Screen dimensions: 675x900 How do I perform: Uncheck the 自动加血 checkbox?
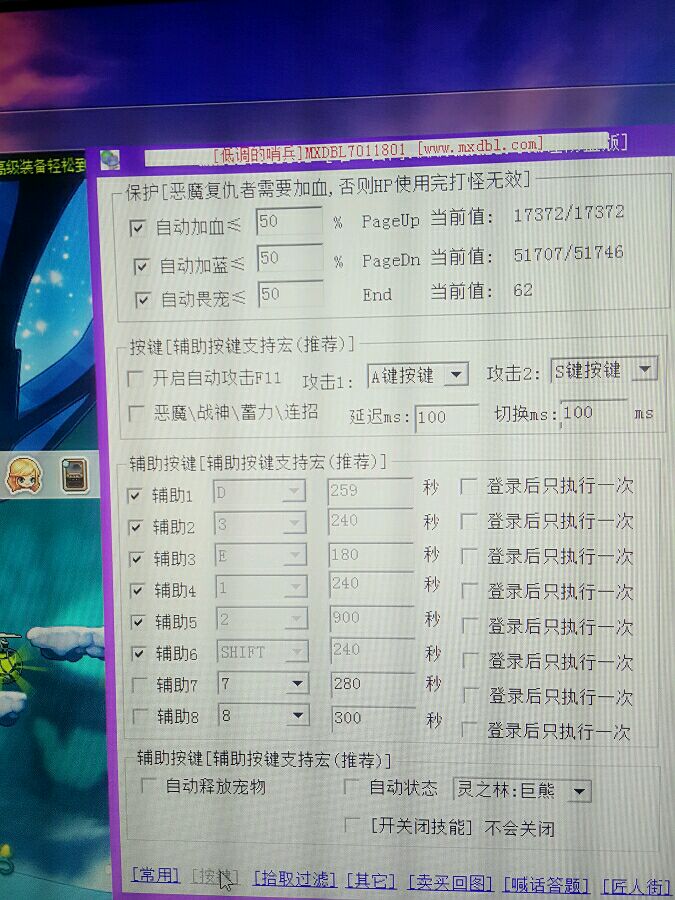tap(137, 228)
